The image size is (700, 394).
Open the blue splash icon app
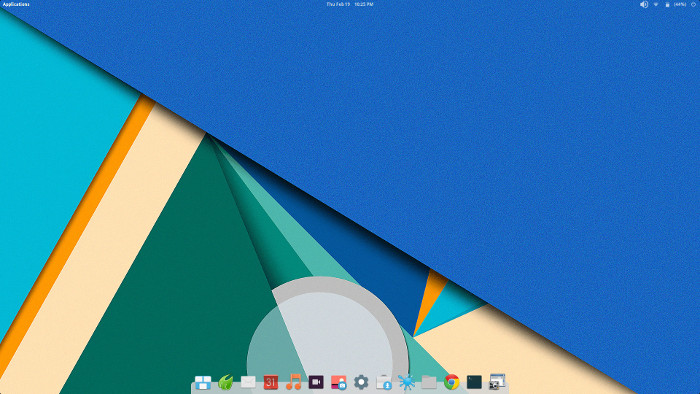pyautogui.click(x=406, y=382)
